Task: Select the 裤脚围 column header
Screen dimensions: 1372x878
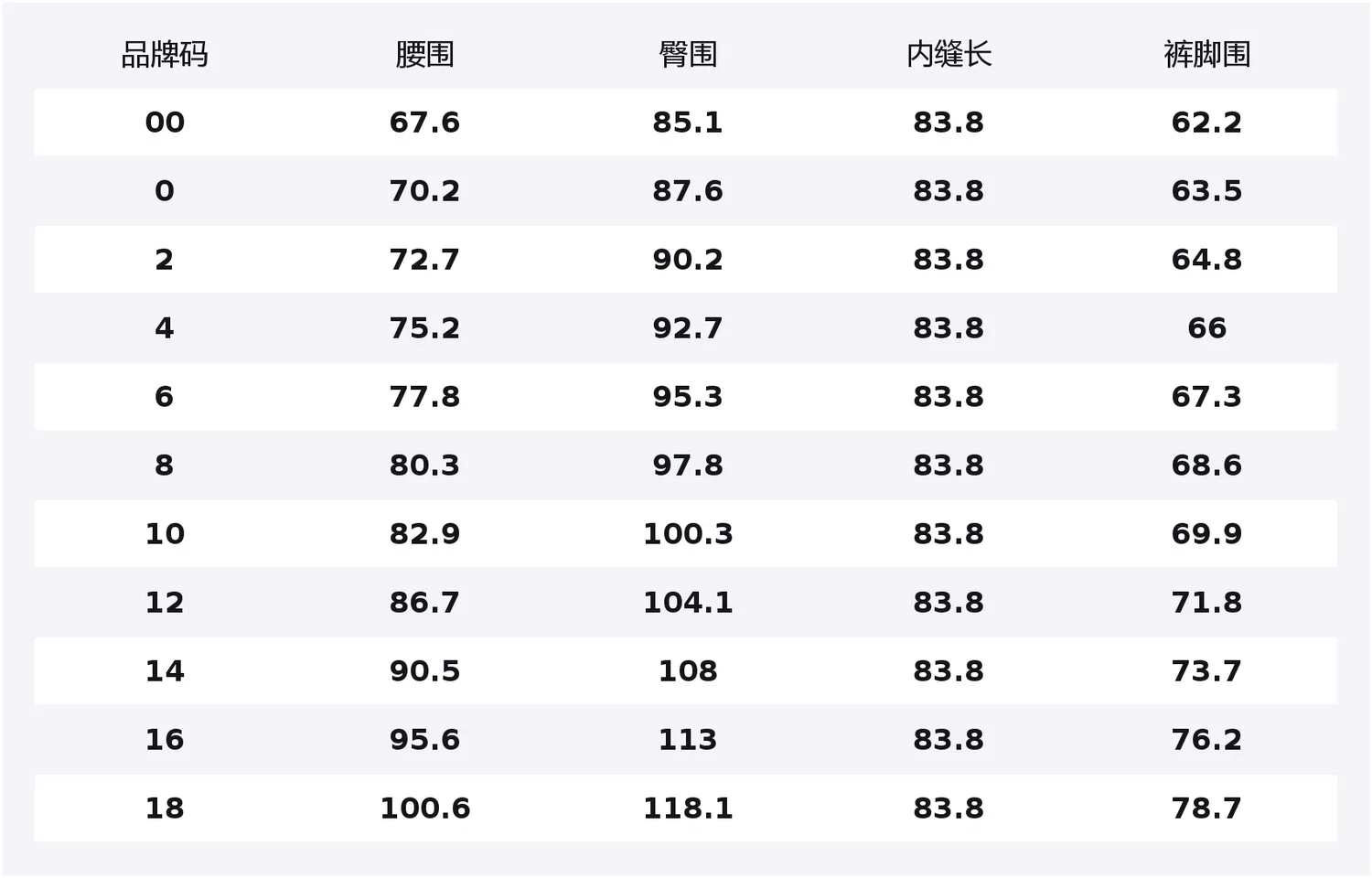Action: point(1206,55)
